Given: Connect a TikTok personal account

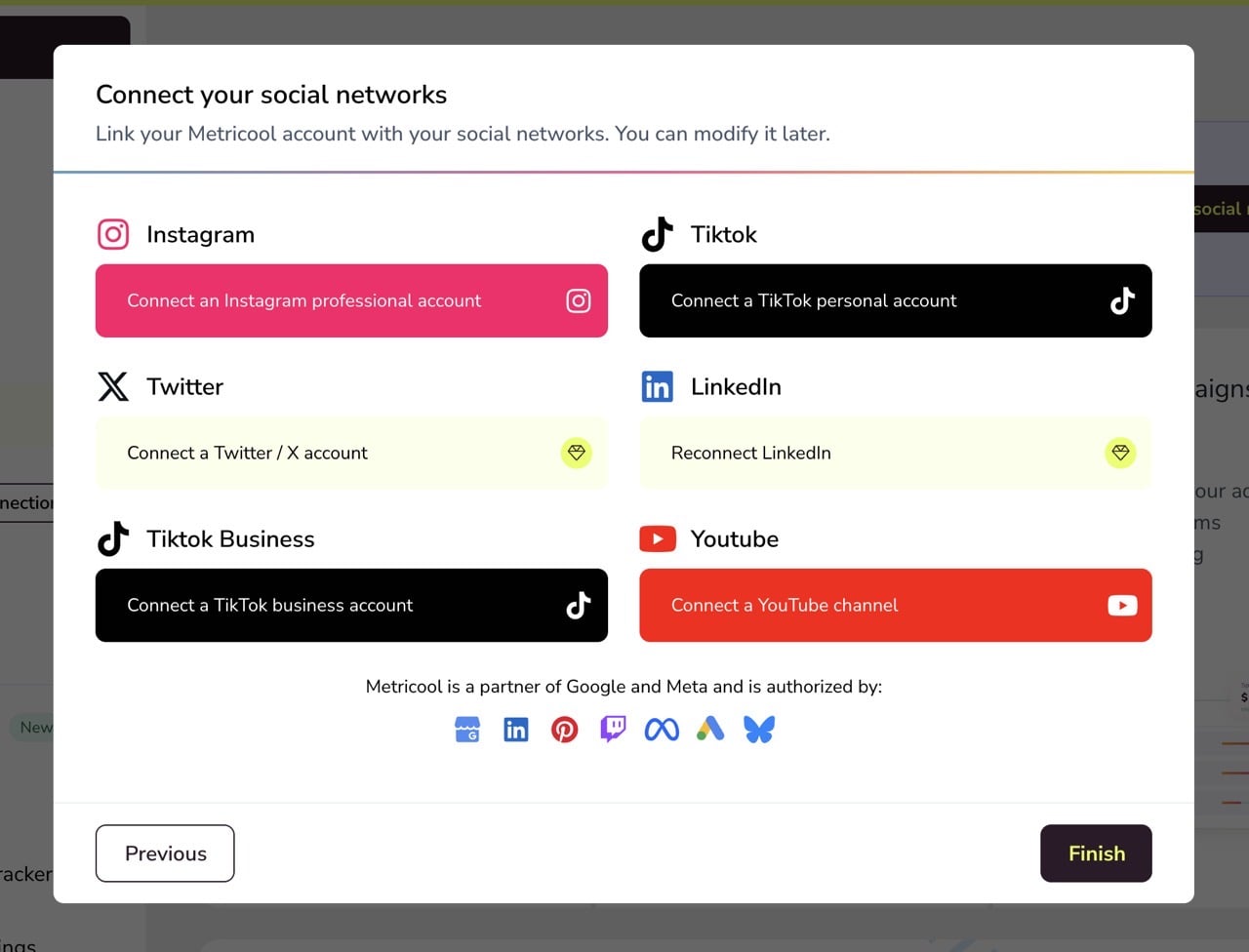Looking at the screenshot, I should point(896,300).
